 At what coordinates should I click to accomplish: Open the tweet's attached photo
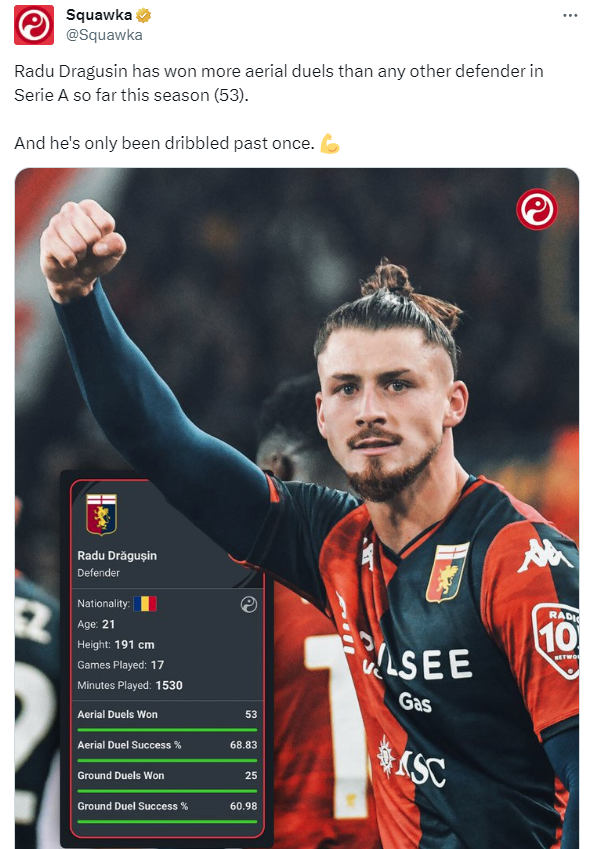coord(297,508)
